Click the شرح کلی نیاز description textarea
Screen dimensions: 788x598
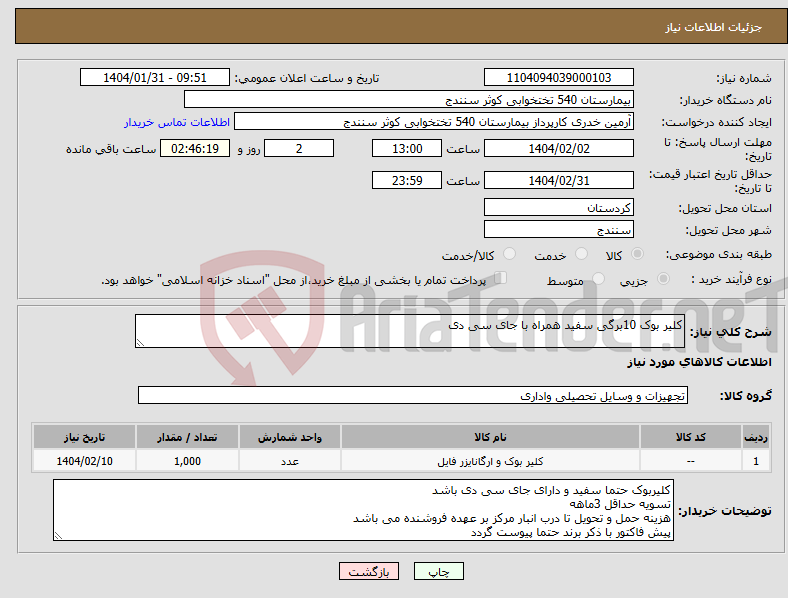point(410,331)
